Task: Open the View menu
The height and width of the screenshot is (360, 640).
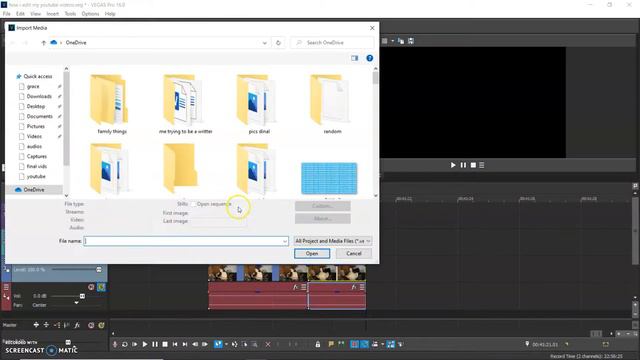Action: [x=36, y=13]
